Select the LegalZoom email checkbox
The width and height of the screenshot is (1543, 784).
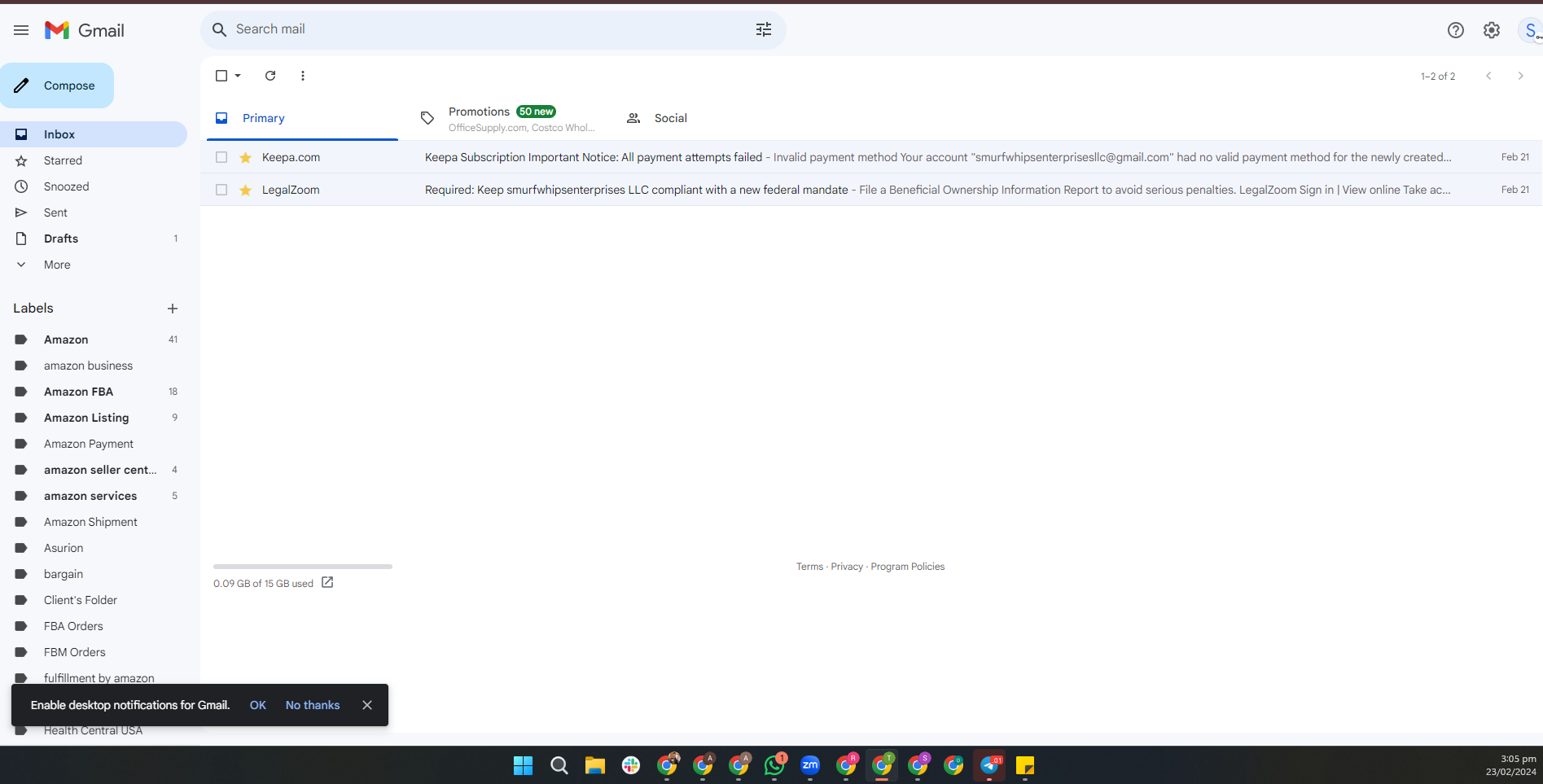tap(221, 190)
